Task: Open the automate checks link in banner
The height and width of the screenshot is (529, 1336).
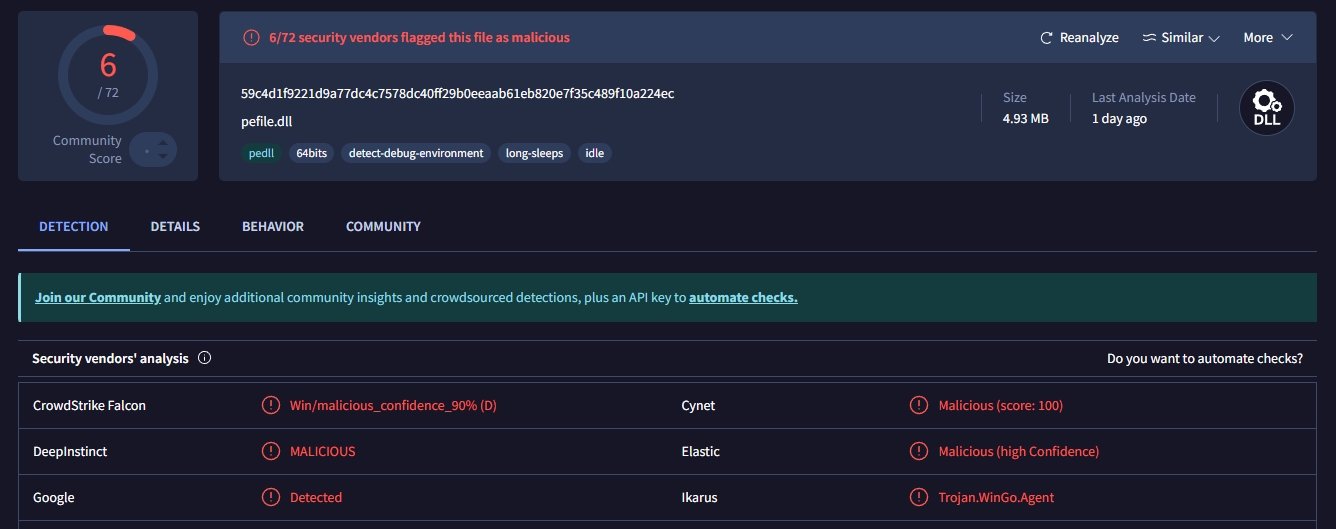Action: pos(743,298)
